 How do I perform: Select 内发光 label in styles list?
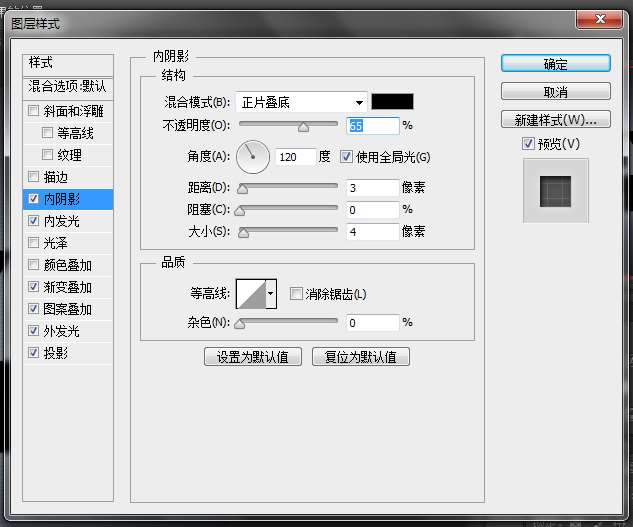click(x=61, y=221)
